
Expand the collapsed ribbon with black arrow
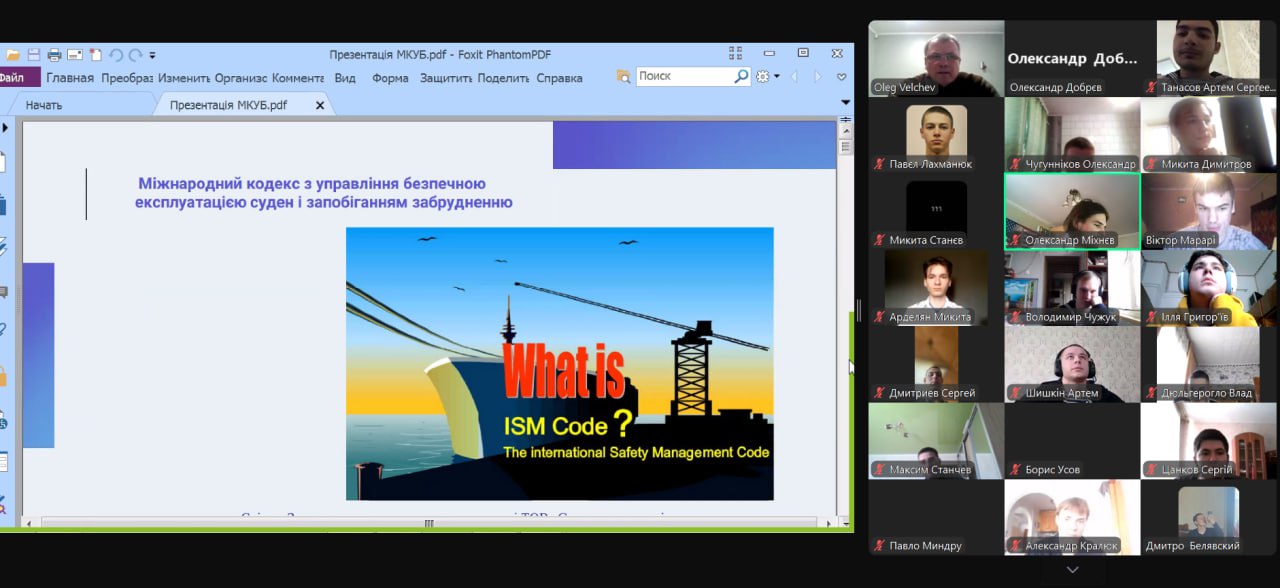click(x=846, y=102)
